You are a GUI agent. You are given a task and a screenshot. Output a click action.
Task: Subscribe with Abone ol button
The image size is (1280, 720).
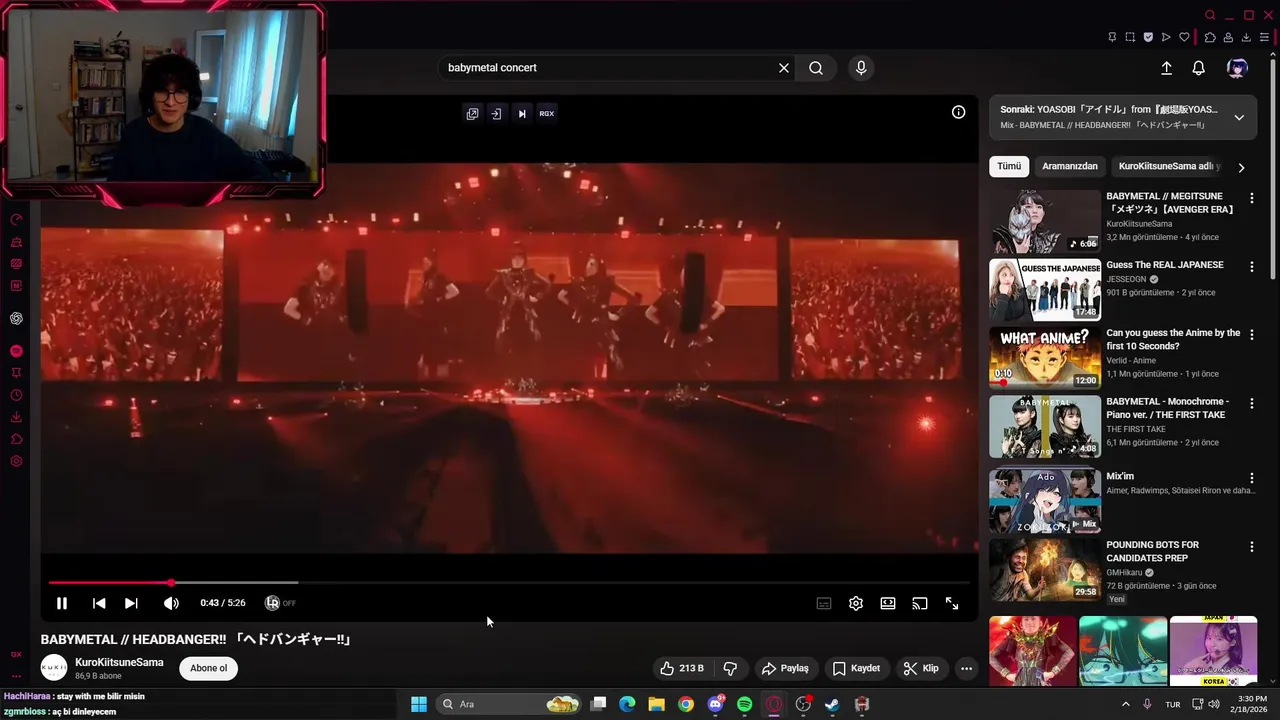[209, 668]
